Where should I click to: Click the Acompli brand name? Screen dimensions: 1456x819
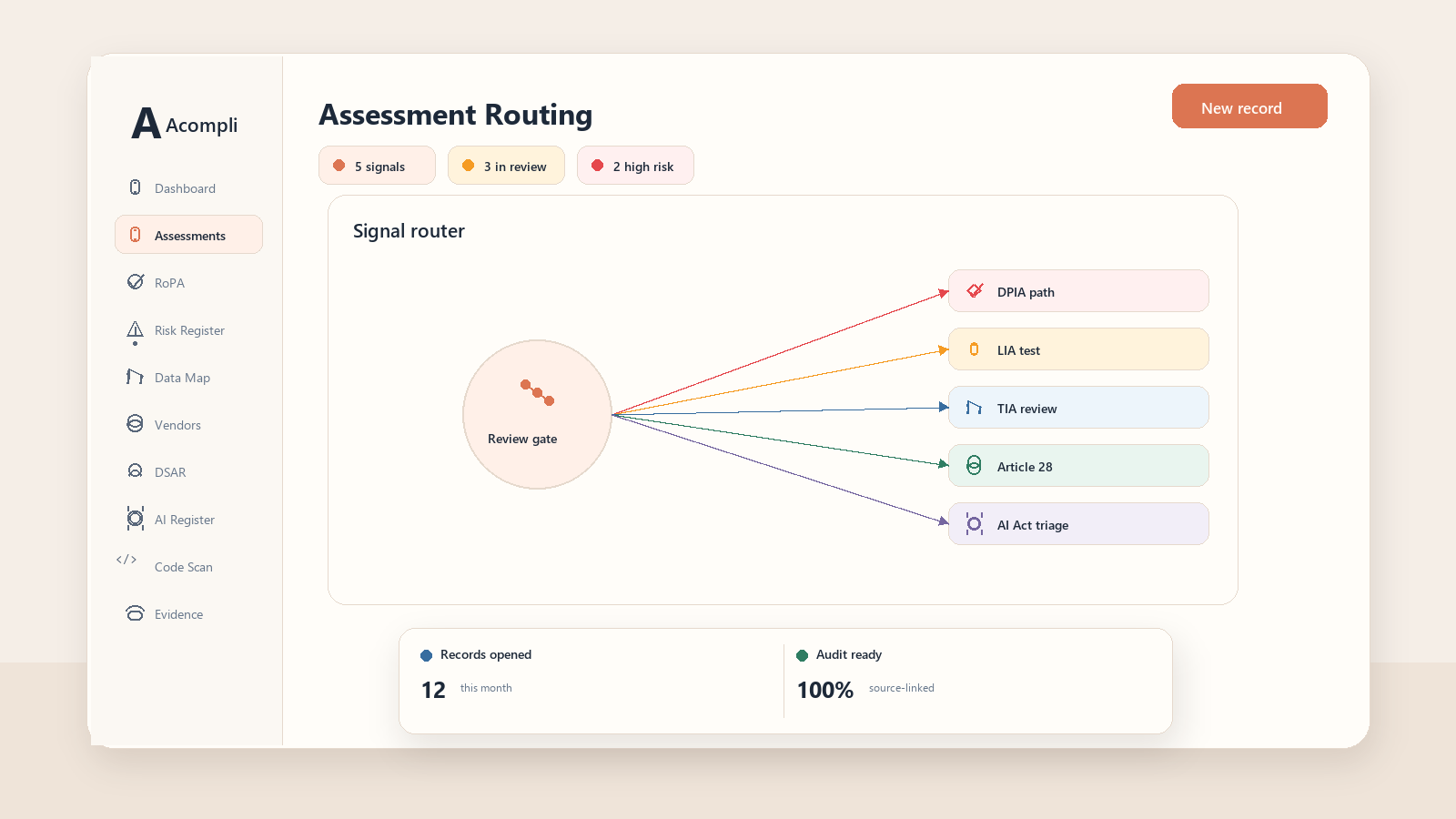pyautogui.click(x=201, y=126)
